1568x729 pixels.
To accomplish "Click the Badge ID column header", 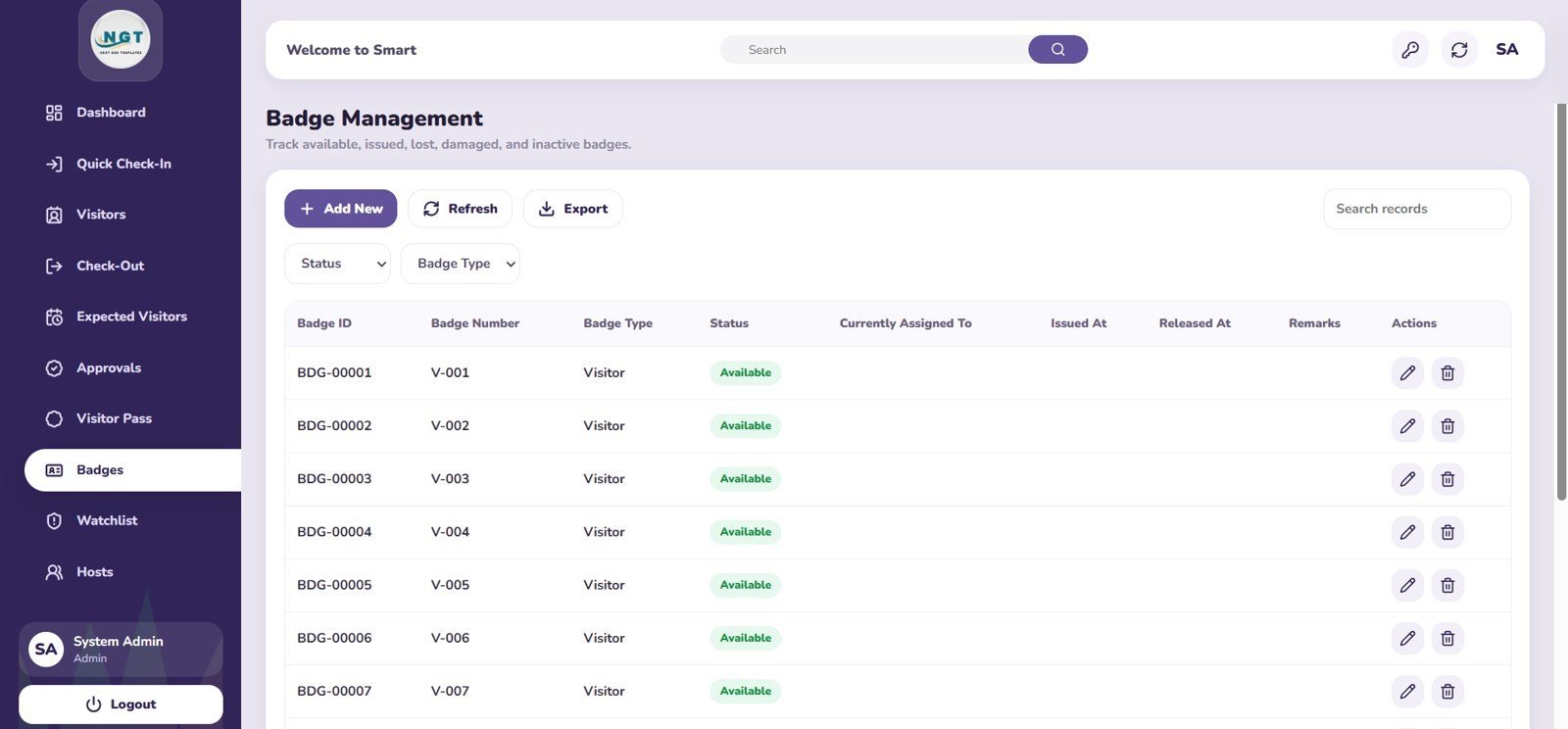I will [x=324, y=323].
